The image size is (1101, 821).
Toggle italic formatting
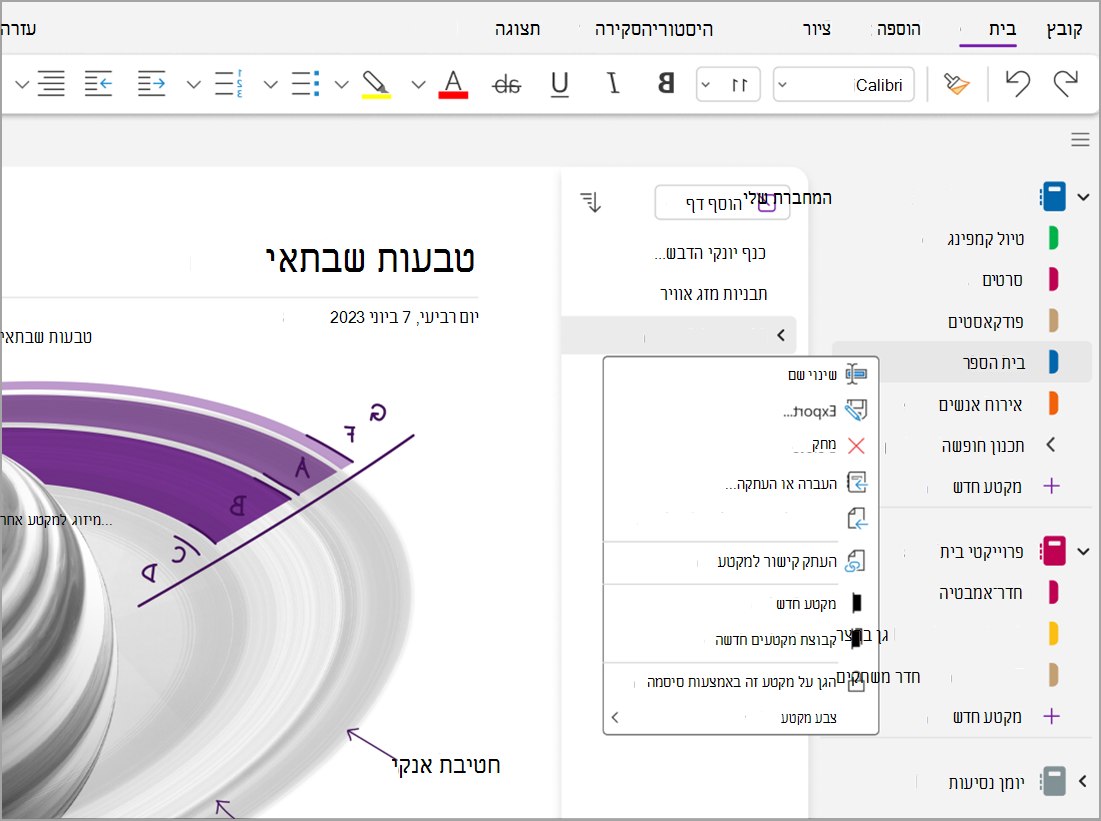613,84
